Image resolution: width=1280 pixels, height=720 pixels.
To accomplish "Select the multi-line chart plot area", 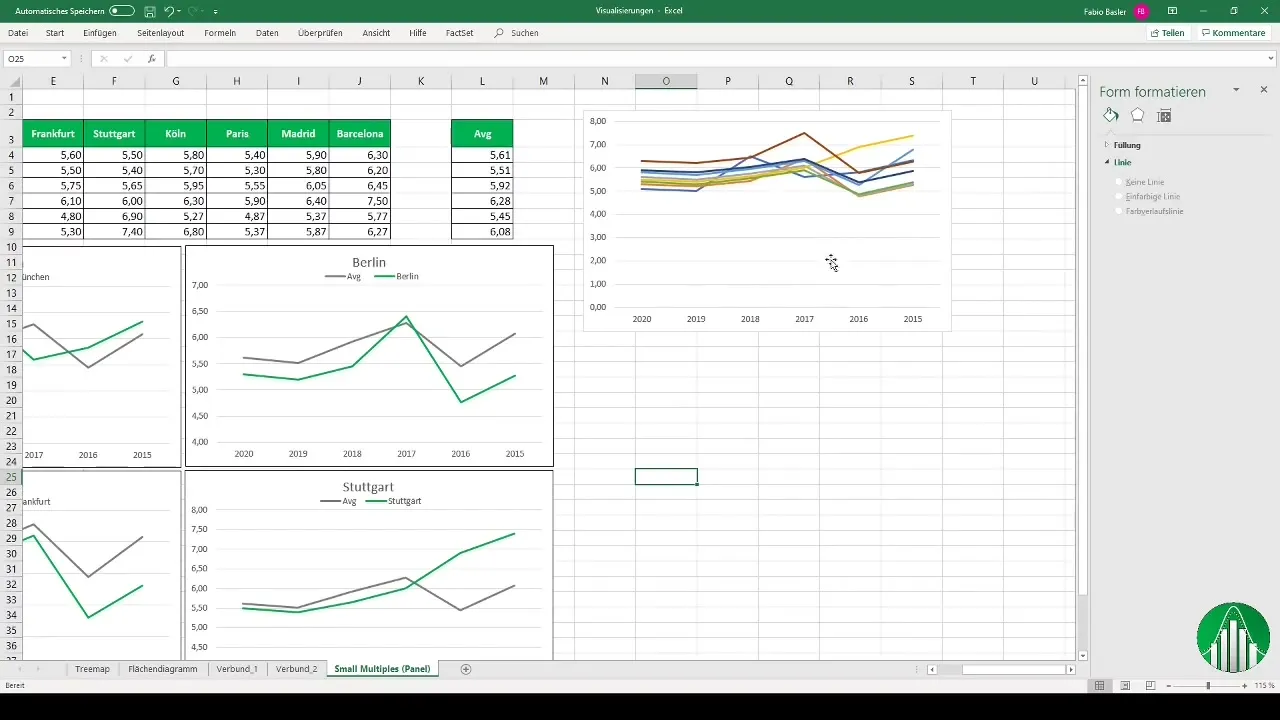I will (x=778, y=214).
